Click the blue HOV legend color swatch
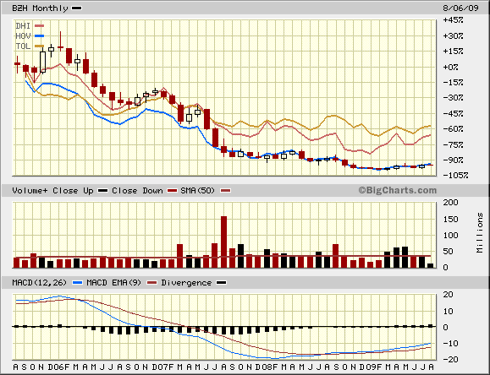 point(39,36)
